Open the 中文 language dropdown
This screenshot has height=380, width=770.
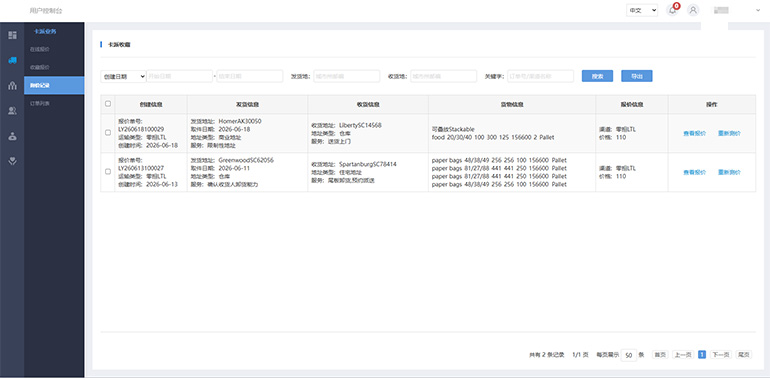click(x=642, y=10)
